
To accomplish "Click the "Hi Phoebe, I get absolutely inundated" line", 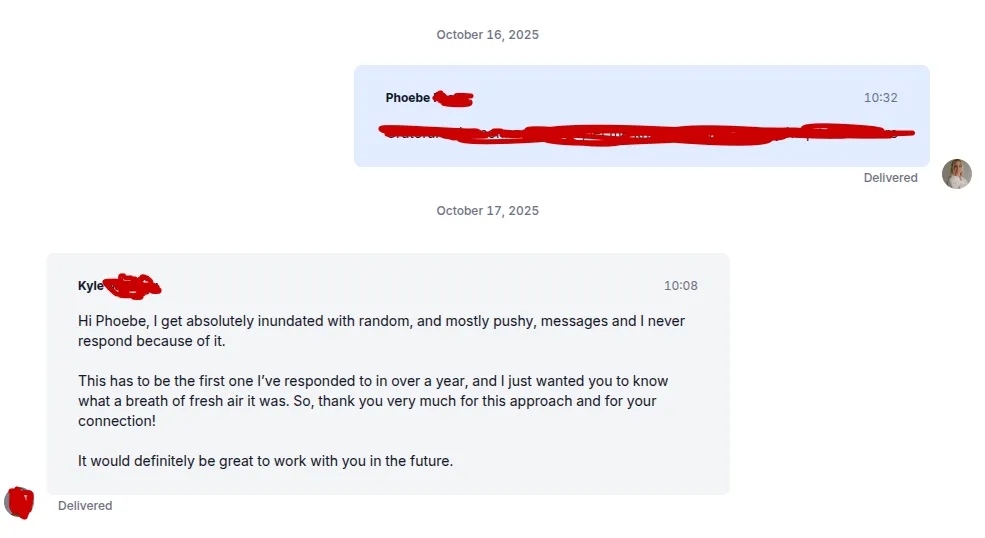I will (x=381, y=321).
